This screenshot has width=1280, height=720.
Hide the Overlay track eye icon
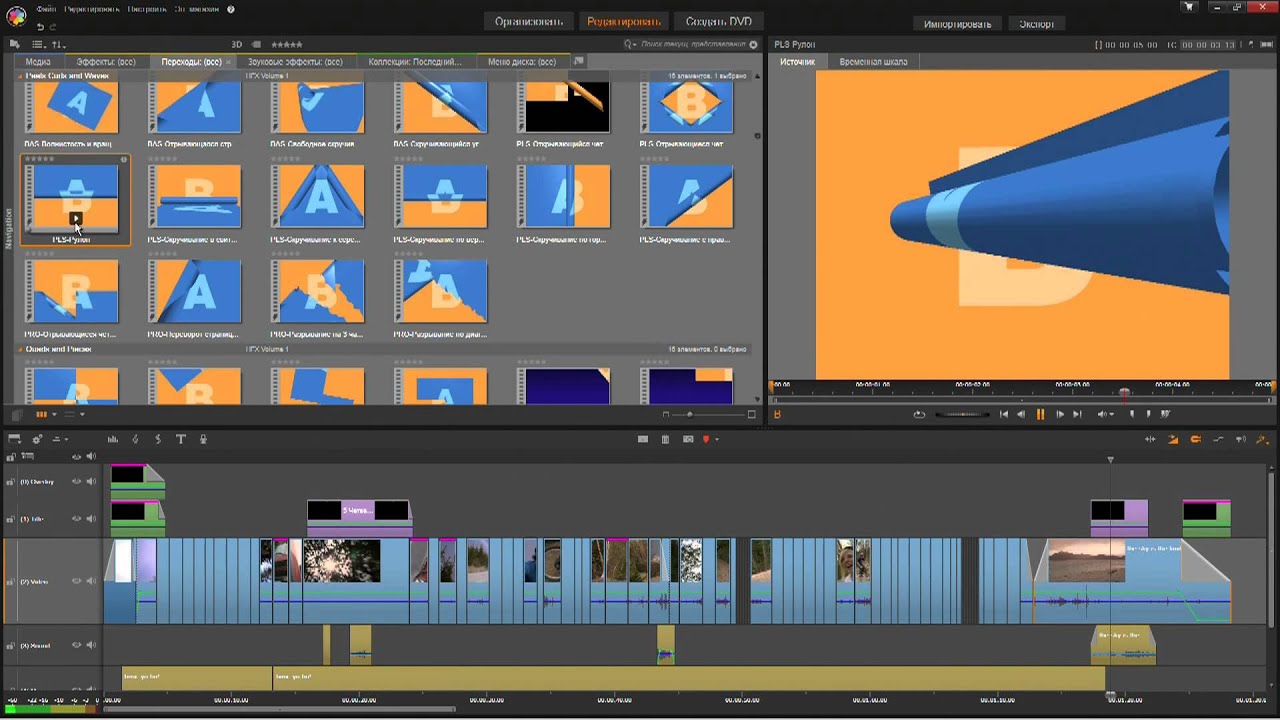pos(76,481)
